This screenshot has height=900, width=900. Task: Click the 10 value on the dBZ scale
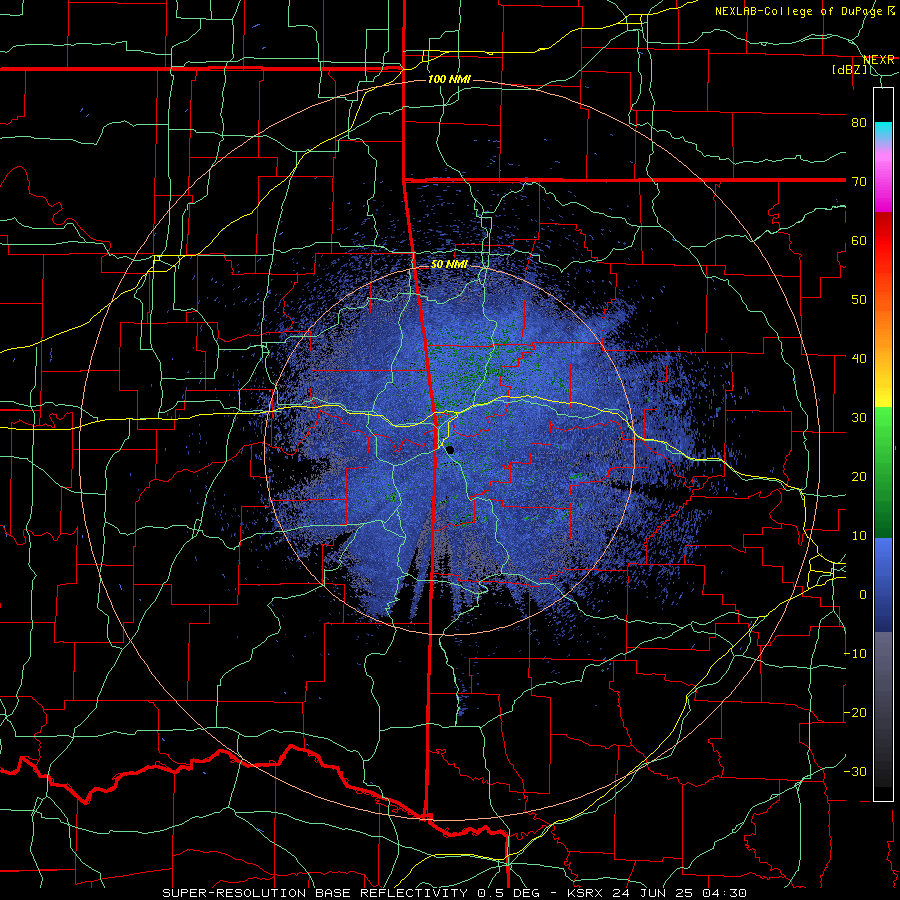click(x=859, y=536)
